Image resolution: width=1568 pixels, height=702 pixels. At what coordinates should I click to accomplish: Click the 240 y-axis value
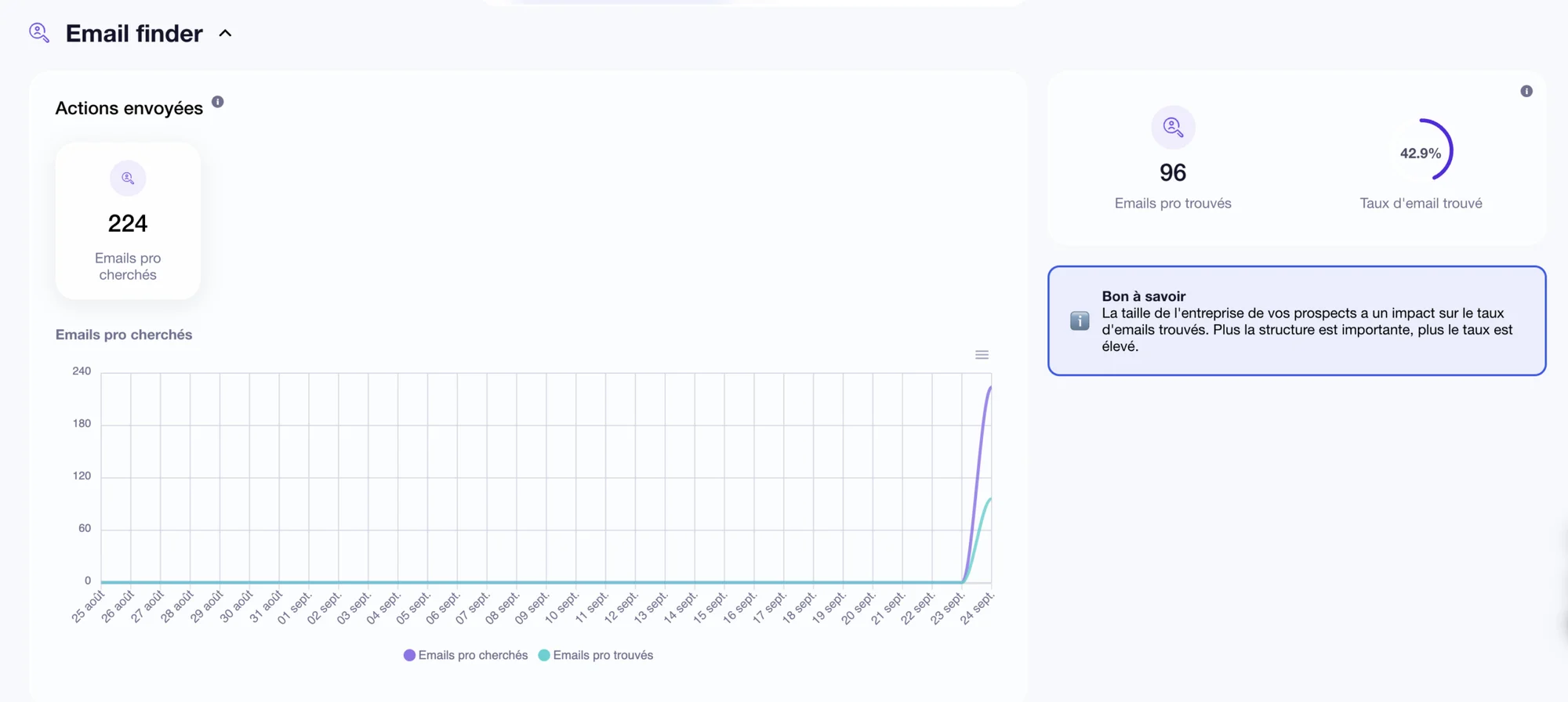point(82,371)
